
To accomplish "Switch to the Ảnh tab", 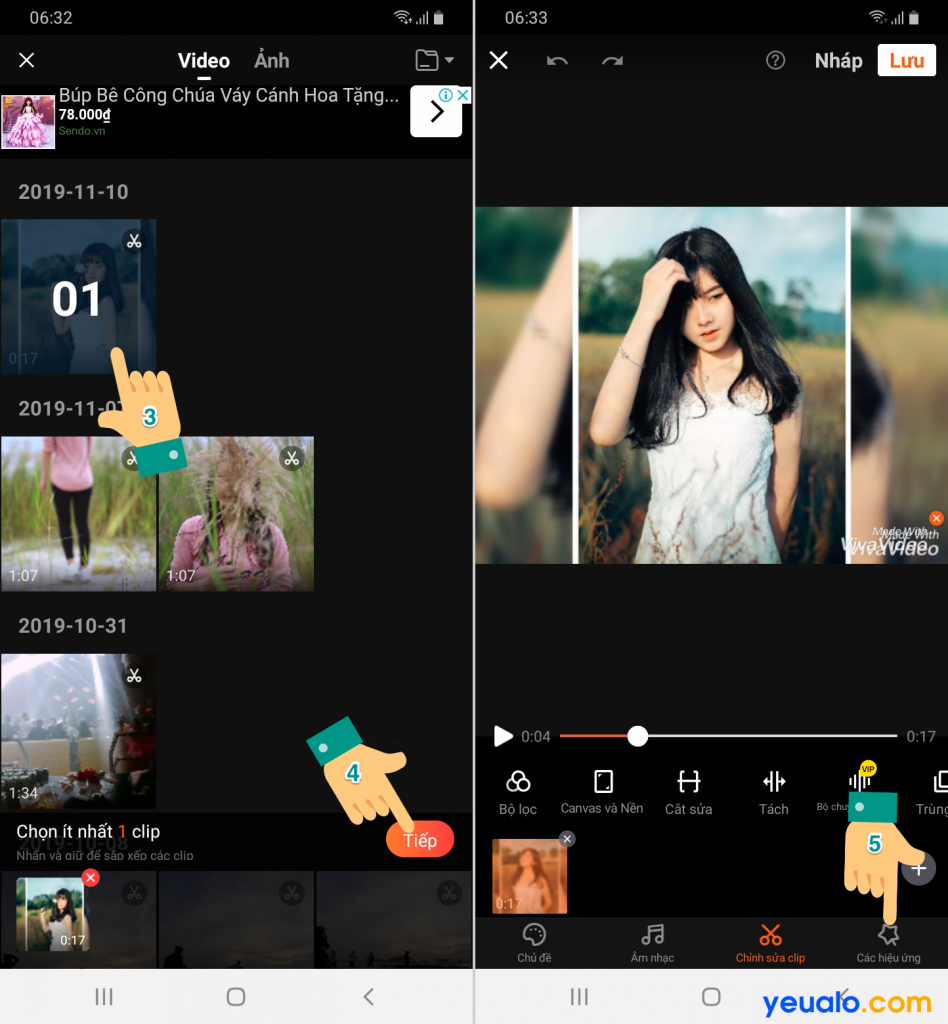I will (x=271, y=61).
